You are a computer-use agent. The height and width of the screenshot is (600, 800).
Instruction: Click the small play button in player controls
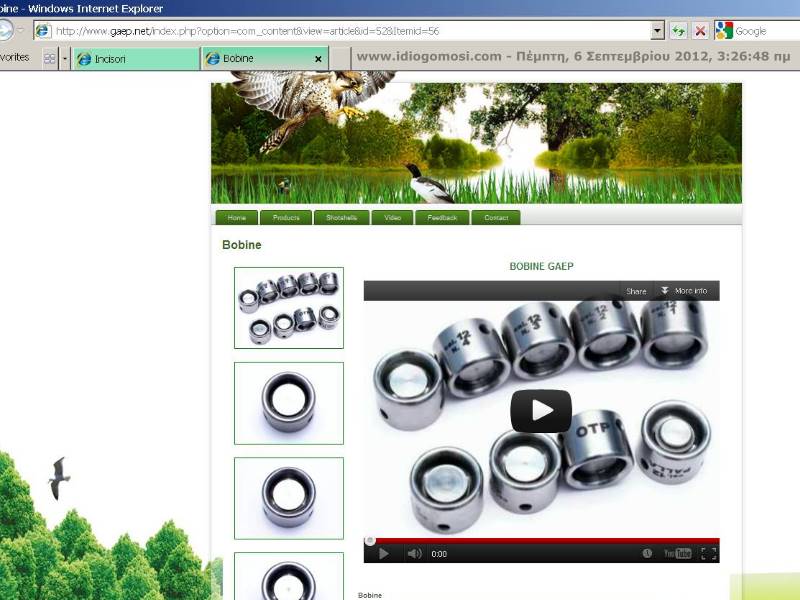(384, 554)
